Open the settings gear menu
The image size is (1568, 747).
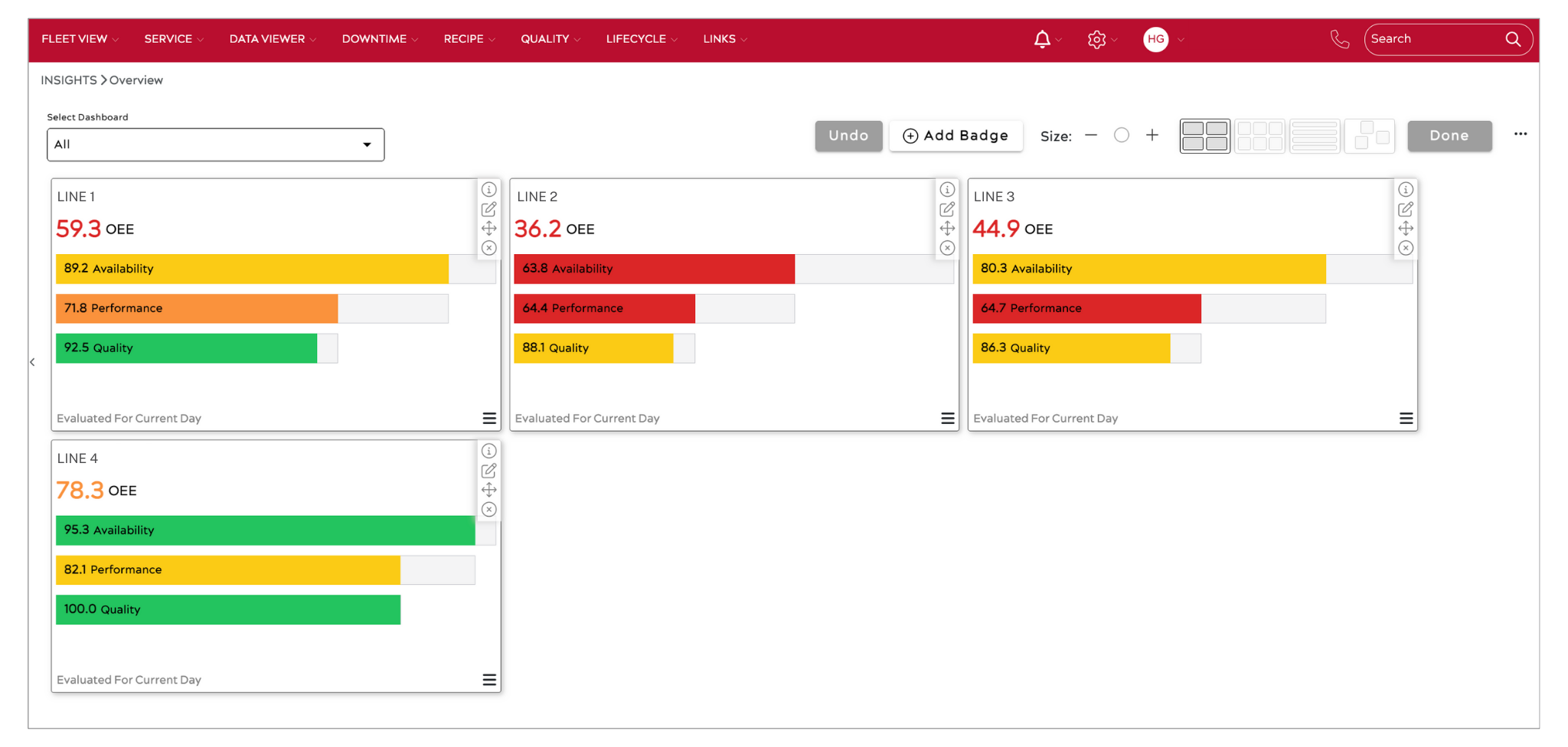1097,39
